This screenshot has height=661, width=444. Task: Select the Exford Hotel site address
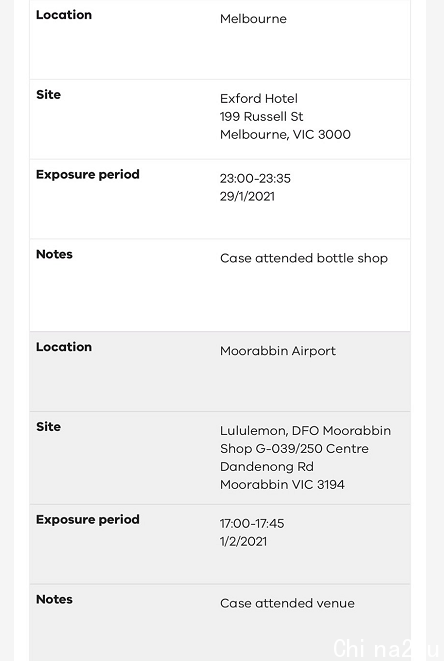[x=285, y=117]
